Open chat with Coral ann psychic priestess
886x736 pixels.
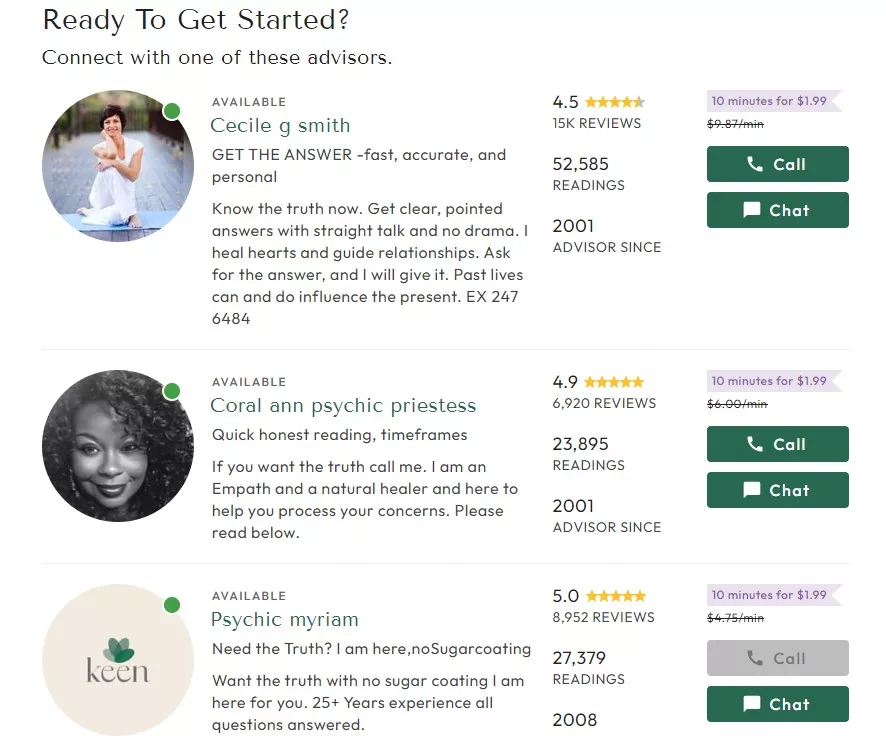777,490
